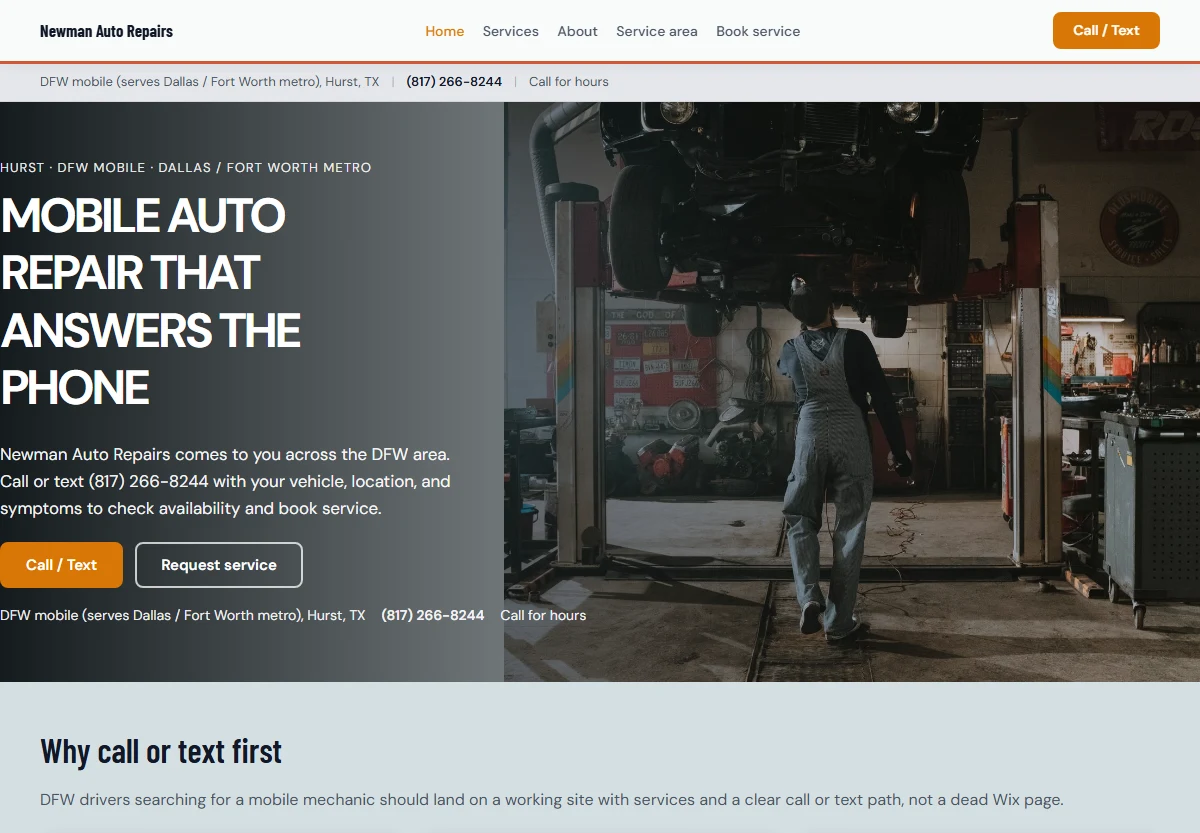Click the phone number in the top info bar
The width and height of the screenshot is (1200, 833).
(454, 82)
